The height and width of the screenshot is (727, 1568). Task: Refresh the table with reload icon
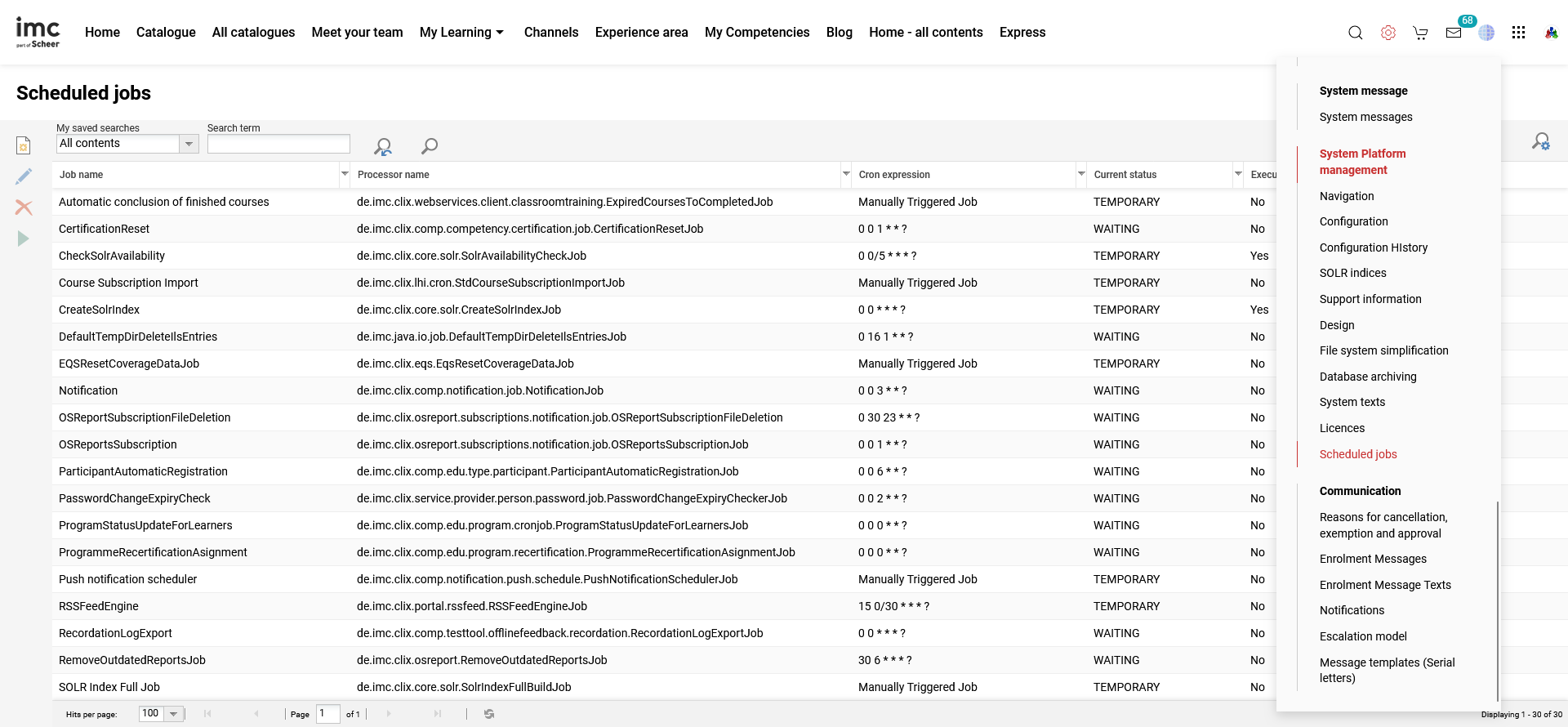pyautogui.click(x=489, y=714)
